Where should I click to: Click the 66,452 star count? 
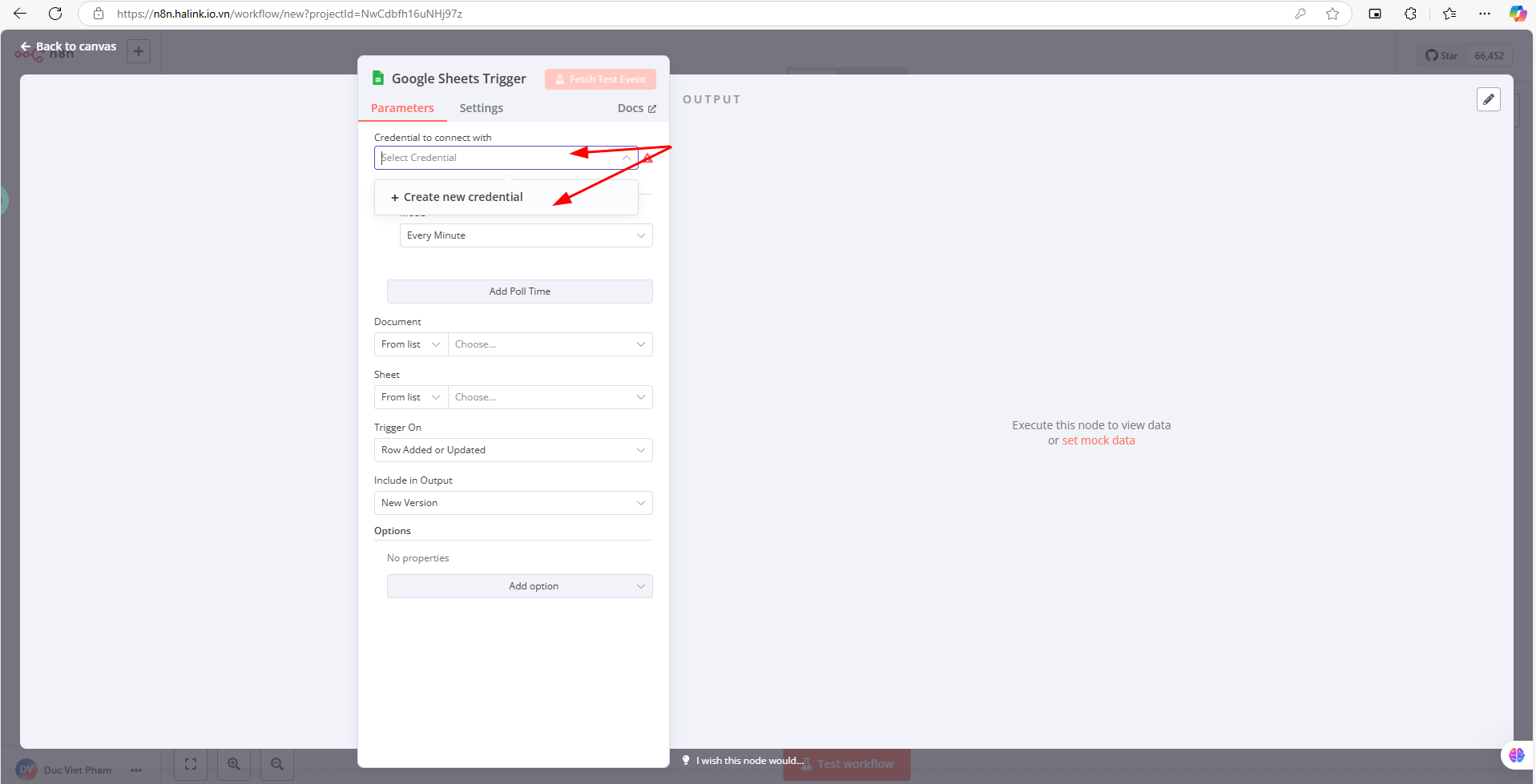[x=1490, y=56]
